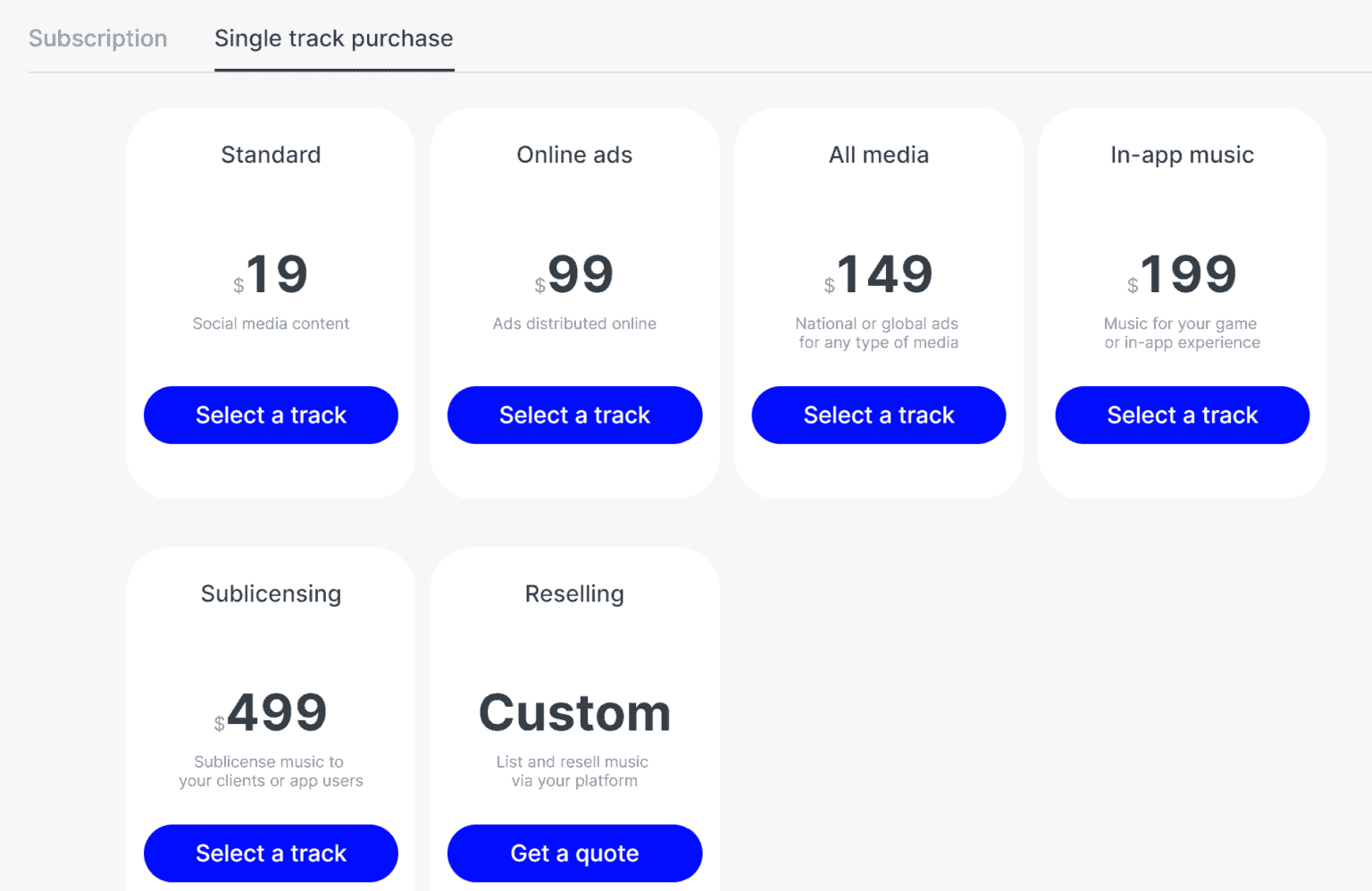Screen dimensions: 1372x891
Task: Open the Single track purchase tab
Action: 333,38
